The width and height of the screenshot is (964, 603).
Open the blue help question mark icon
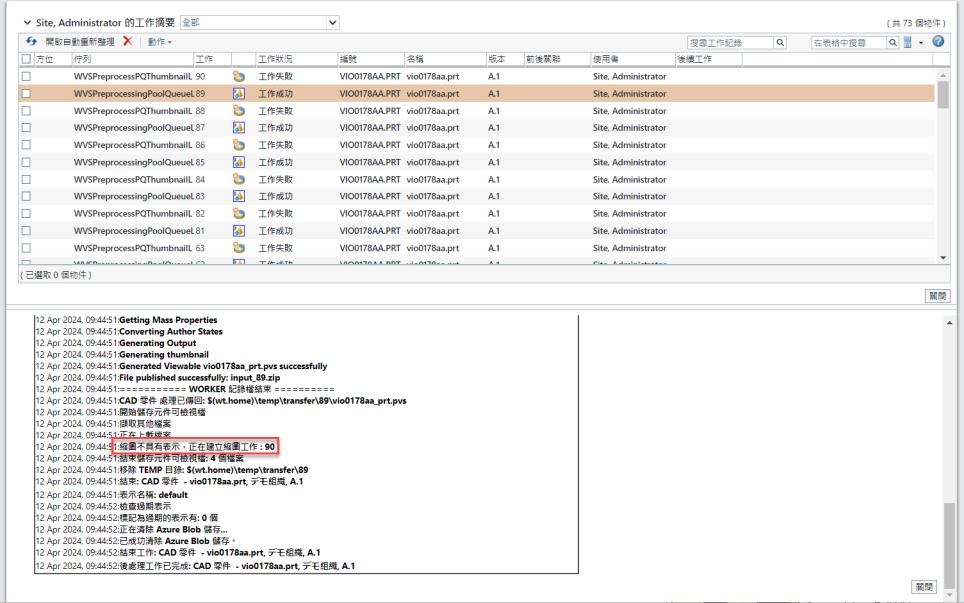pyautogui.click(x=938, y=41)
